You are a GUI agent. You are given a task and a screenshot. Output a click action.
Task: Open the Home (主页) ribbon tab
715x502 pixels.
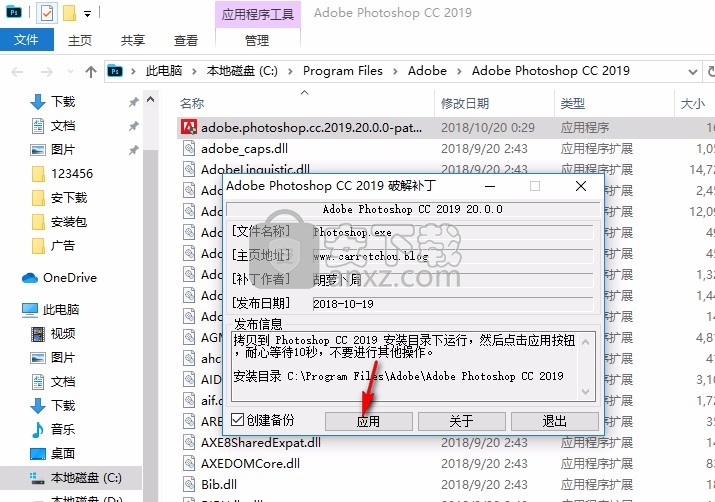pos(80,40)
